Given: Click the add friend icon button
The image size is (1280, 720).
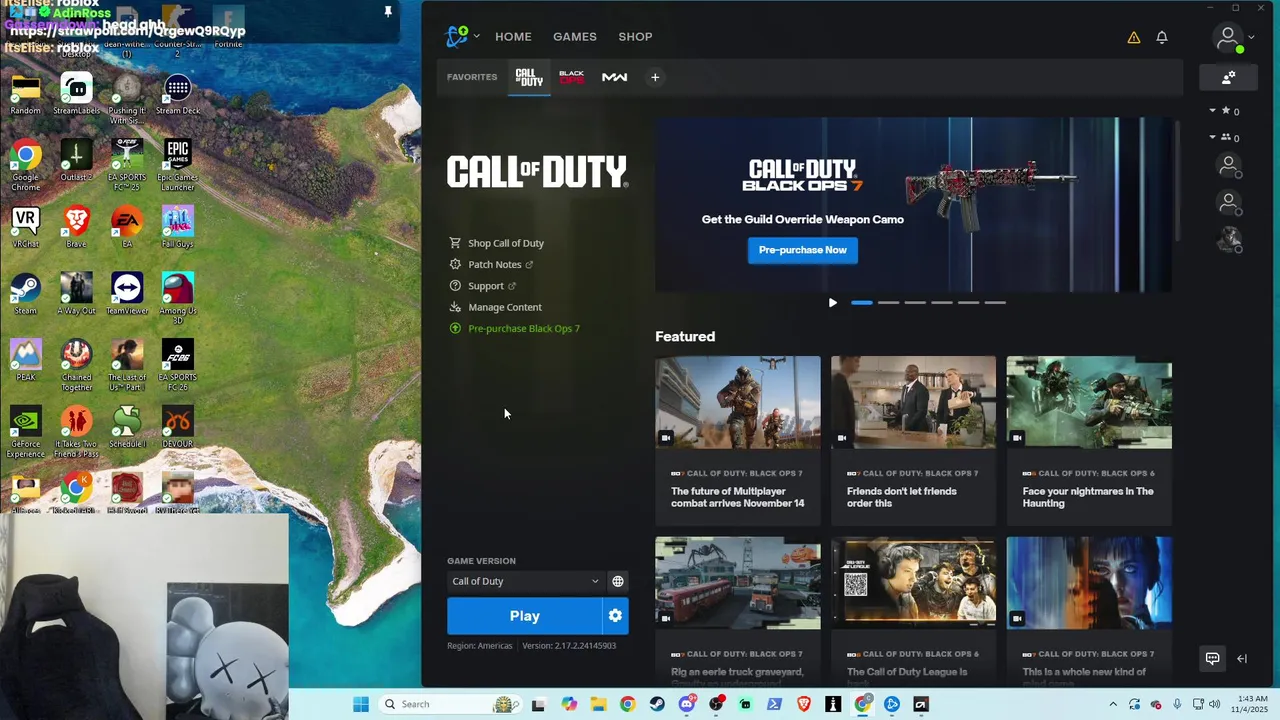Looking at the screenshot, I should click(1229, 77).
